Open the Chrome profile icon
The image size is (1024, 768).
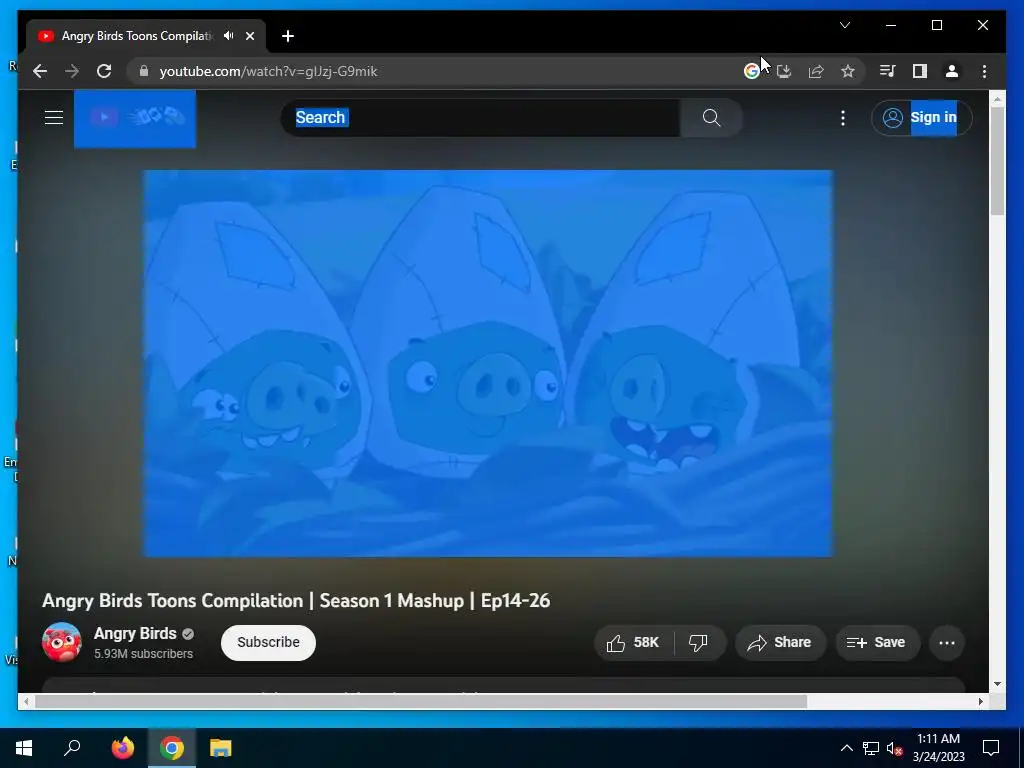tap(952, 71)
